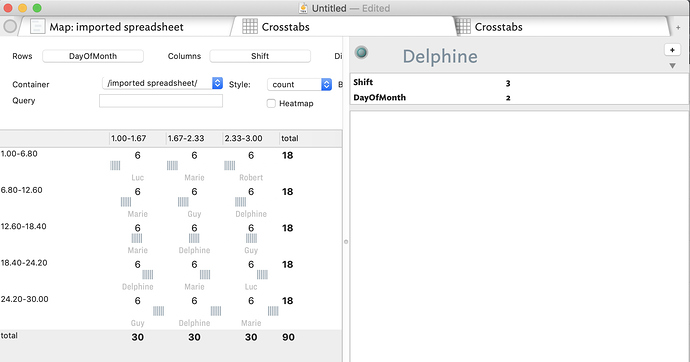
Task: Click row total 18 for row 1.00-6.80
Action: [288, 155]
